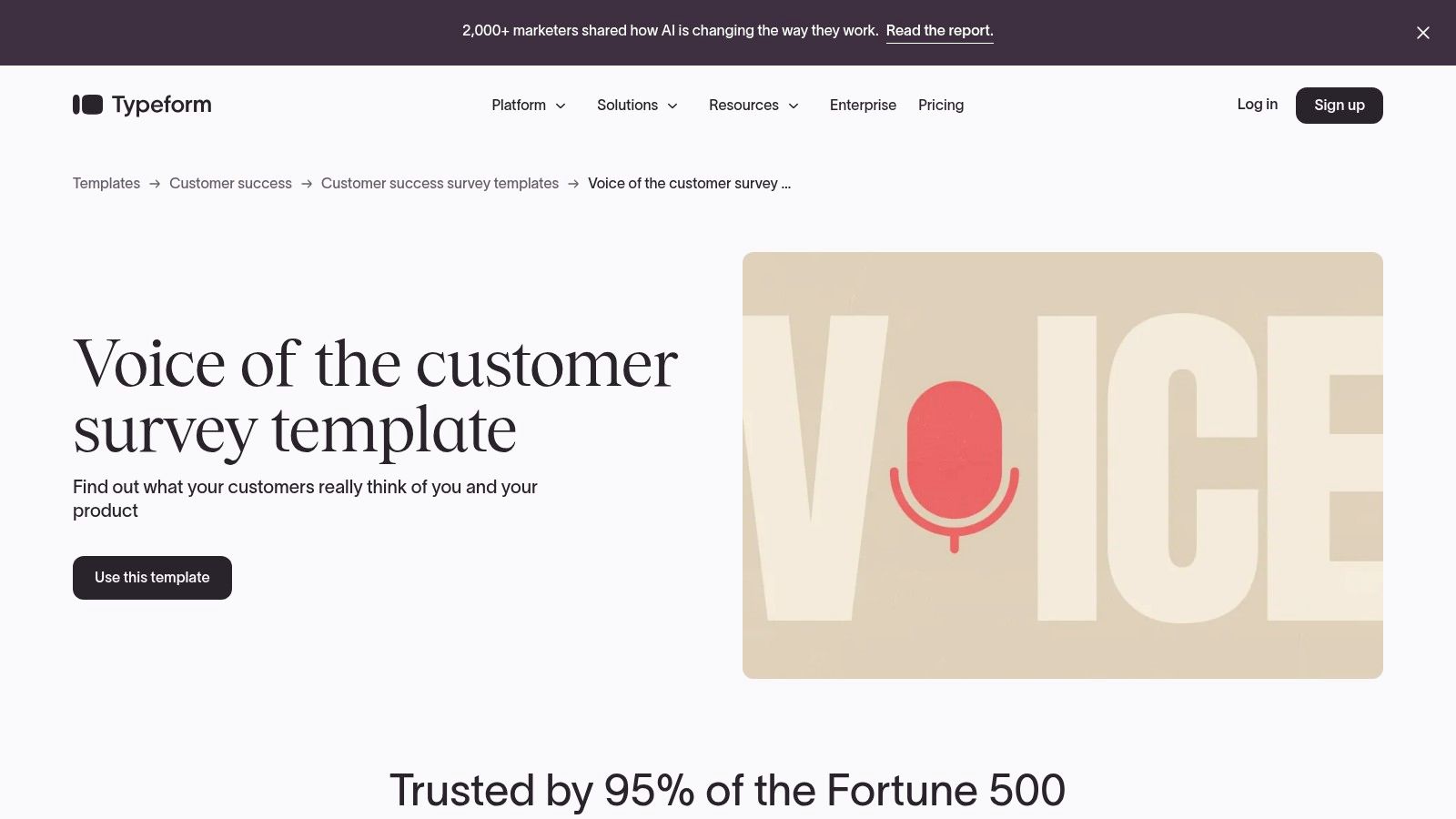Open the Pricing page from navigation
This screenshot has height=819, width=1456.
pyautogui.click(x=941, y=105)
